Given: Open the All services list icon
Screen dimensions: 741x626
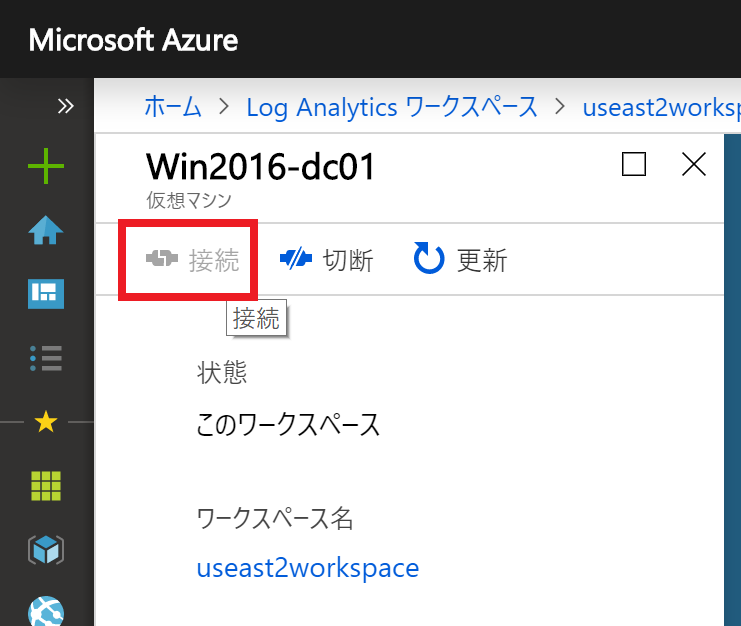Looking at the screenshot, I should tap(46, 358).
